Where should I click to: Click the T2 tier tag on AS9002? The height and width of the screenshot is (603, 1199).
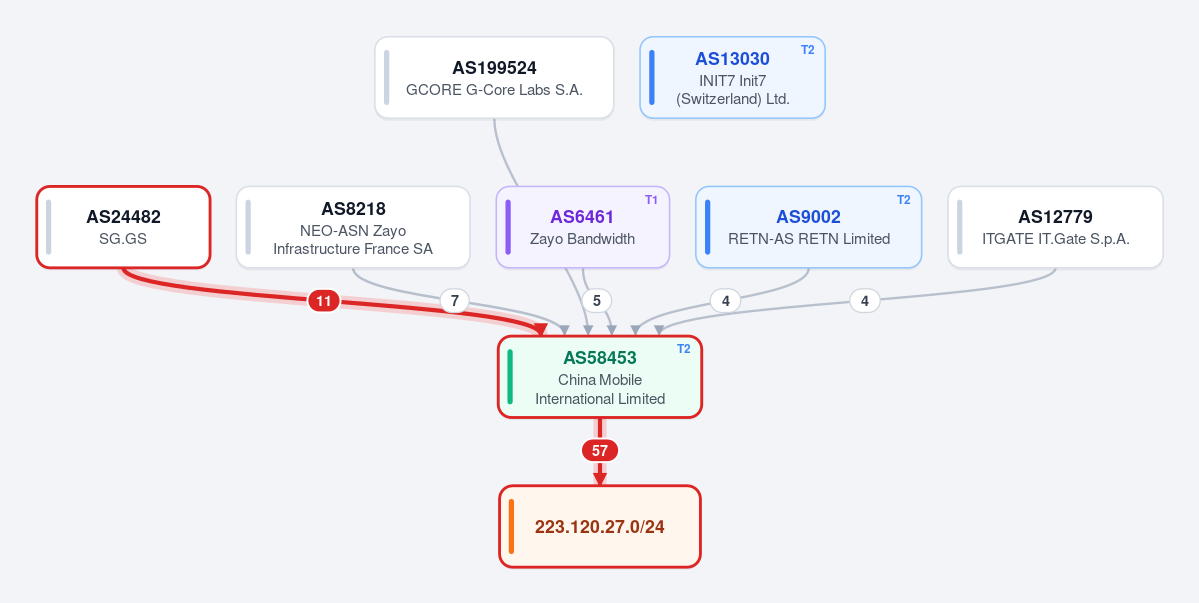click(x=904, y=199)
